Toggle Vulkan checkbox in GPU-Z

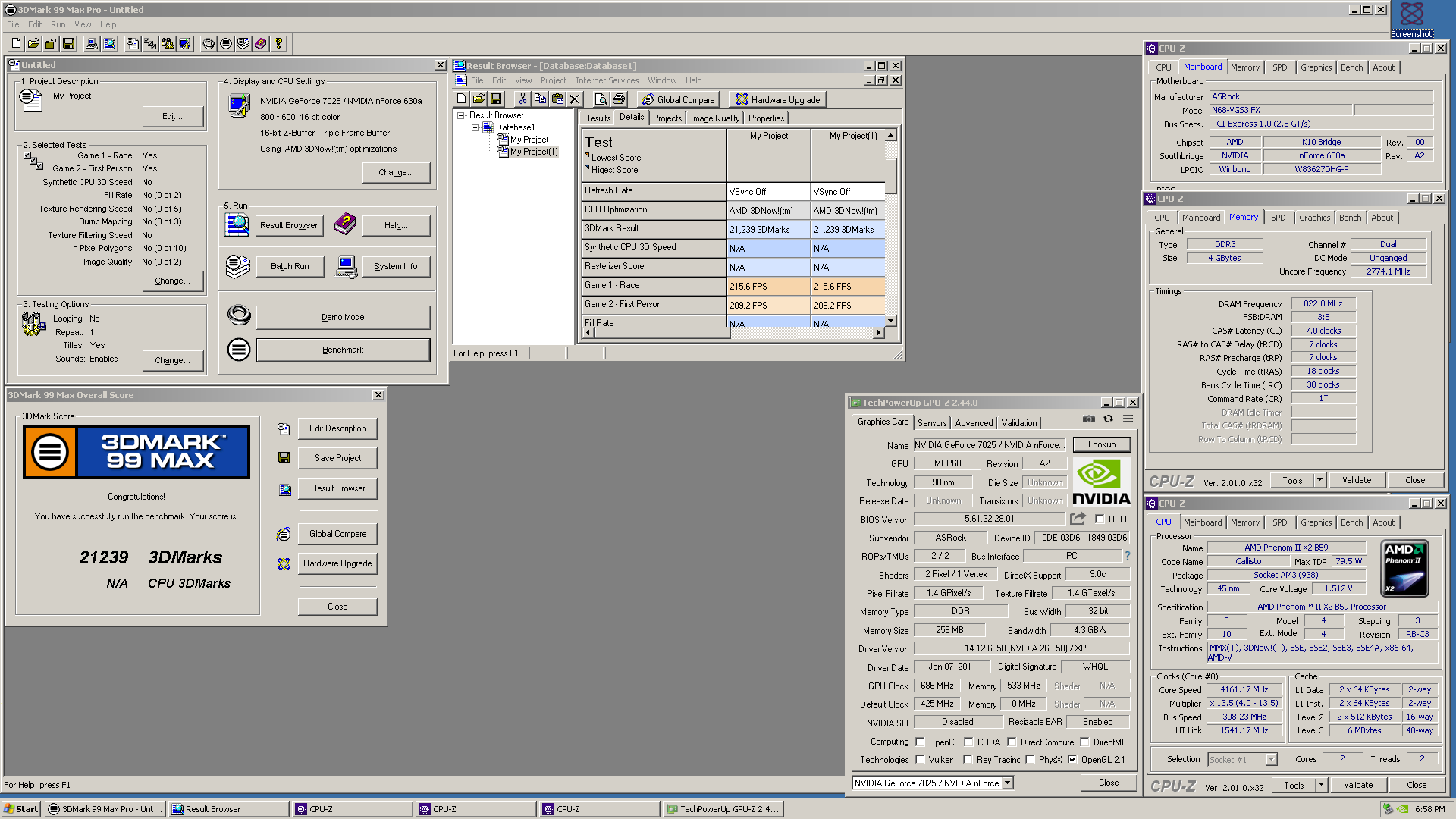(x=920, y=759)
